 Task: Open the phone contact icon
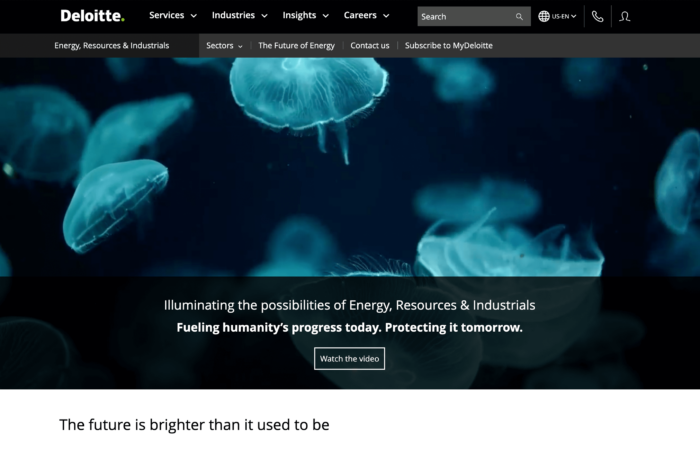point(597,17)
